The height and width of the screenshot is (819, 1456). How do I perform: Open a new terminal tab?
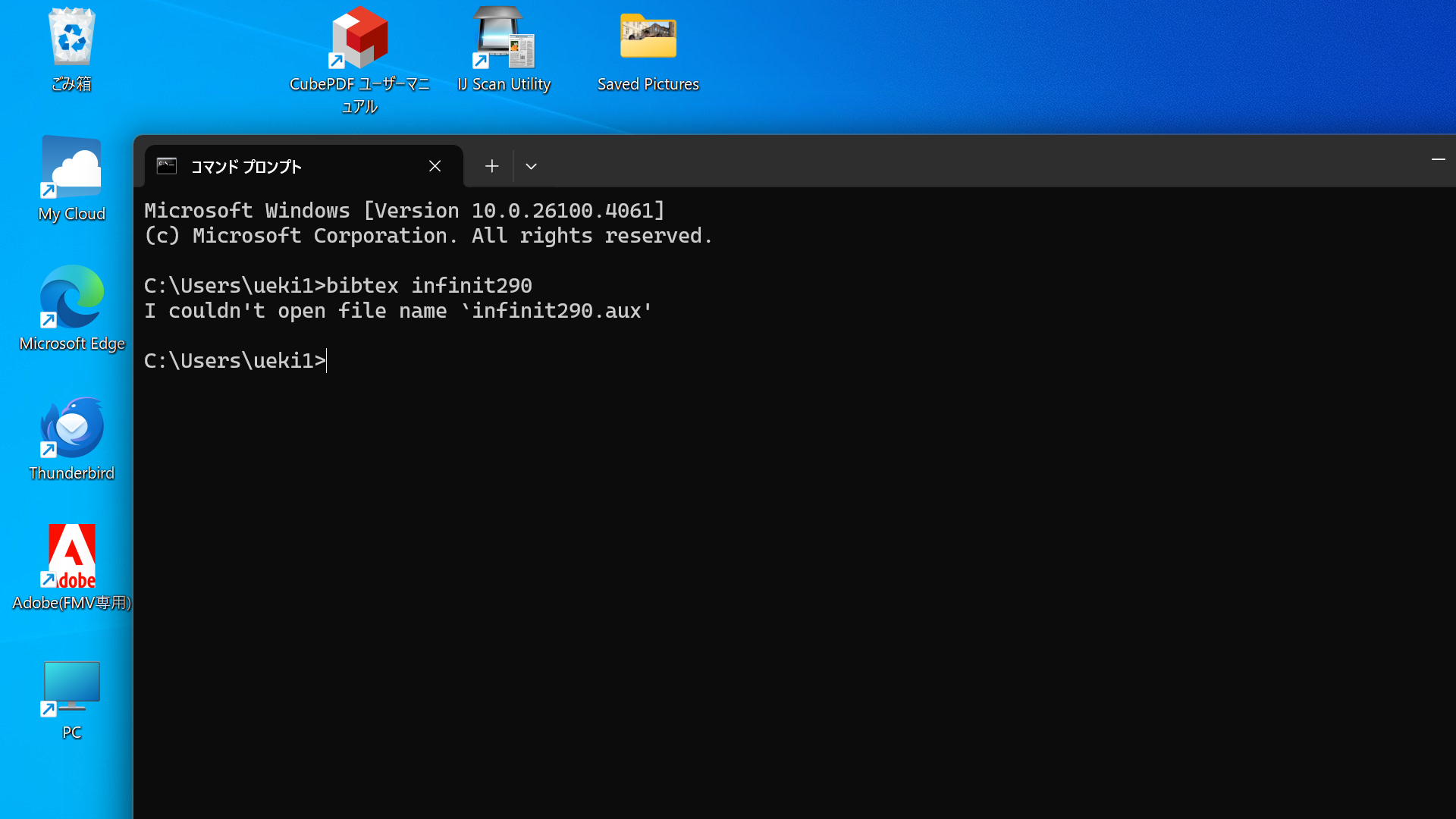(x=491, y=166)
